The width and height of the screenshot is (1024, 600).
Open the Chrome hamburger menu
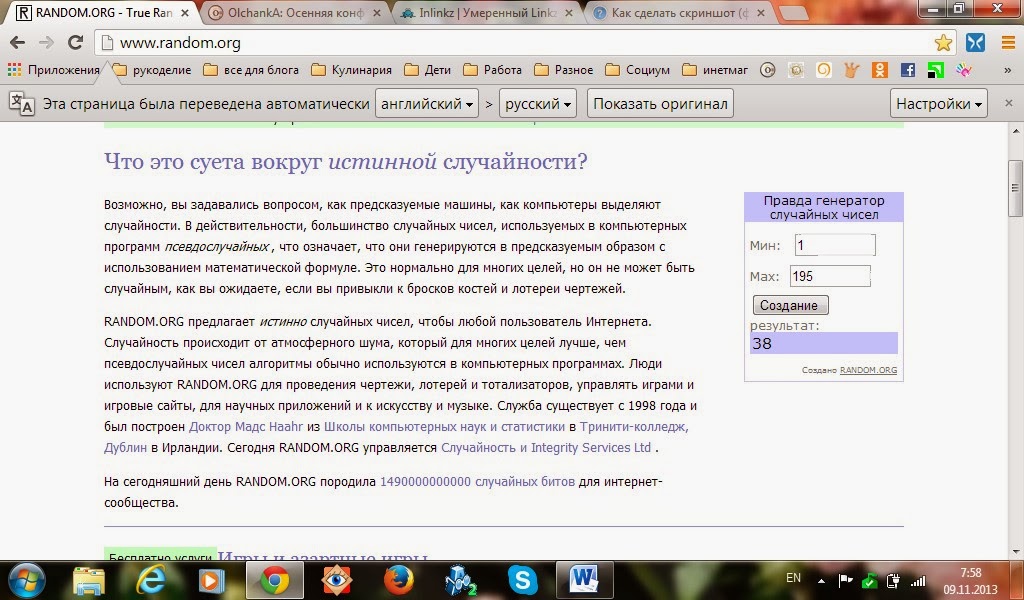click(1008, 43)
